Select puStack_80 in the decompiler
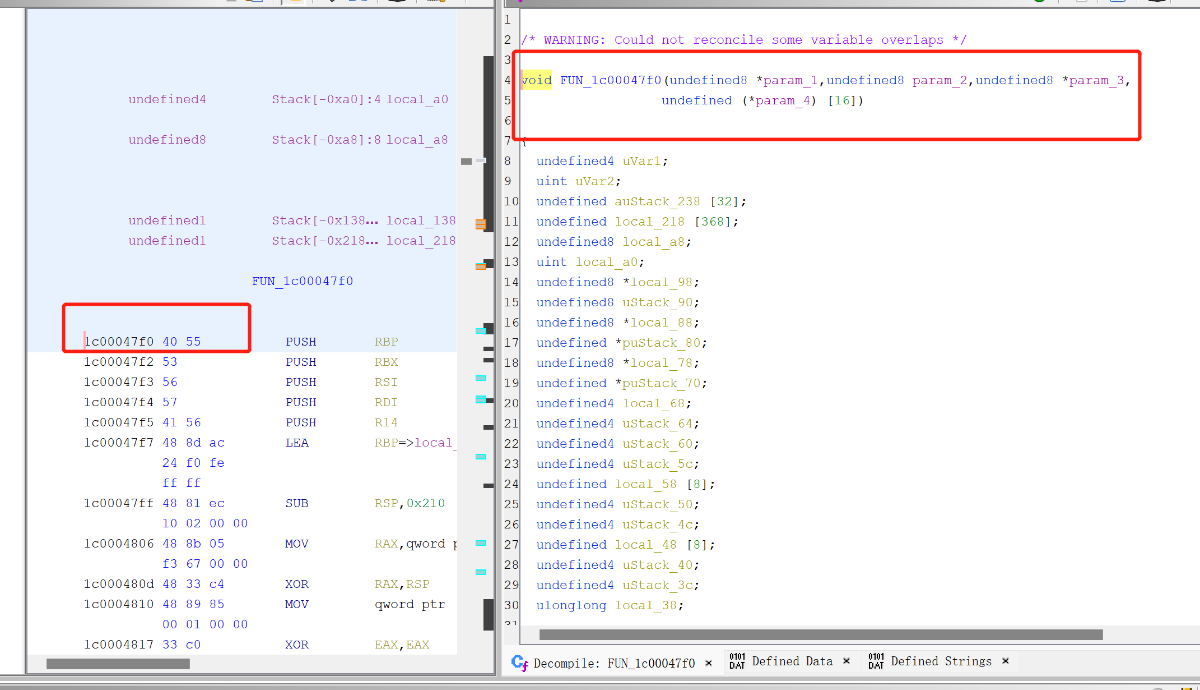The height and width of the screenshot is (690, 1200). [665, 342]
